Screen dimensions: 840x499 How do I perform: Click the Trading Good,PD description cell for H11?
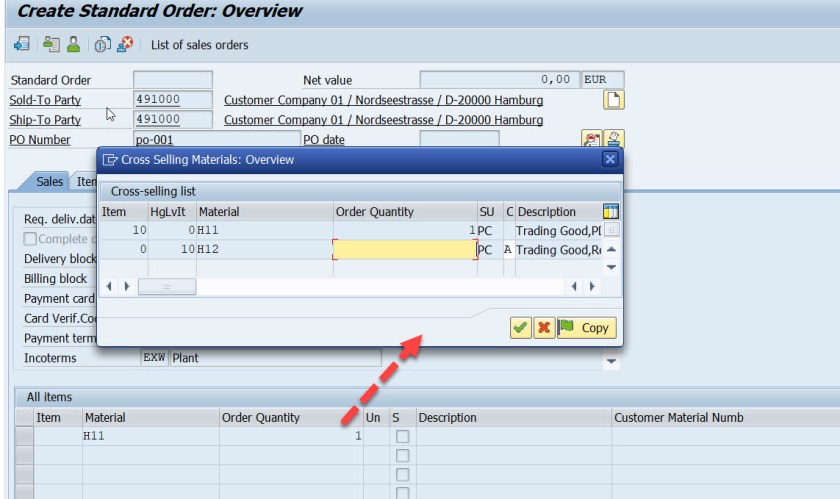(558, 231)
